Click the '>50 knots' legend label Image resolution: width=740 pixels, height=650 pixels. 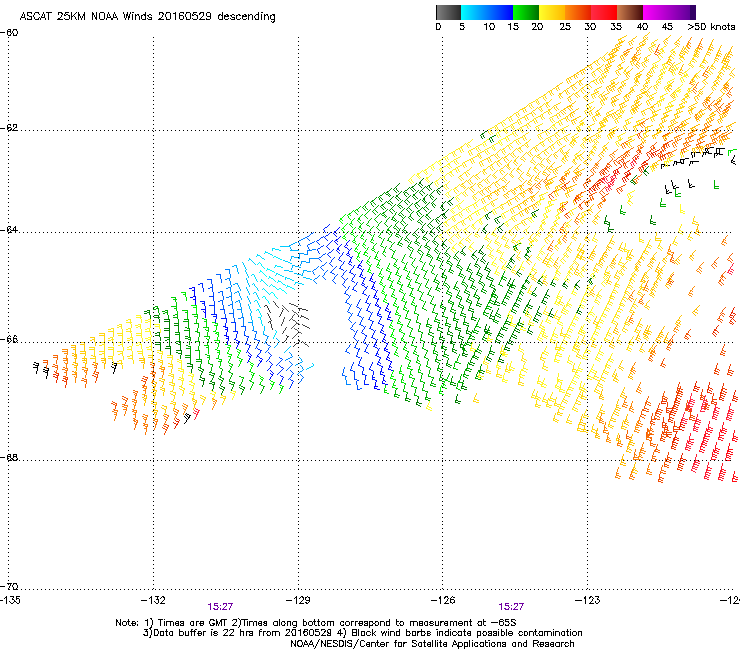pos(711,27)
